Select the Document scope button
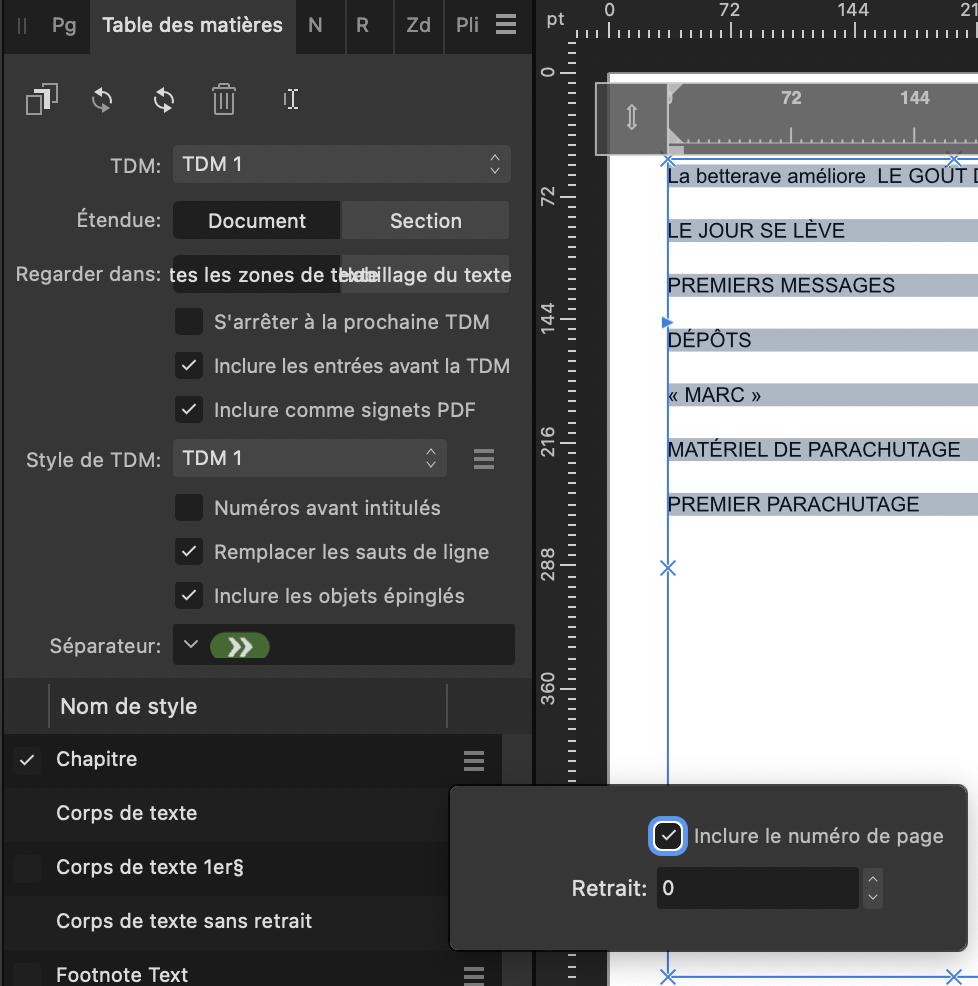 (x=257, y=221)
